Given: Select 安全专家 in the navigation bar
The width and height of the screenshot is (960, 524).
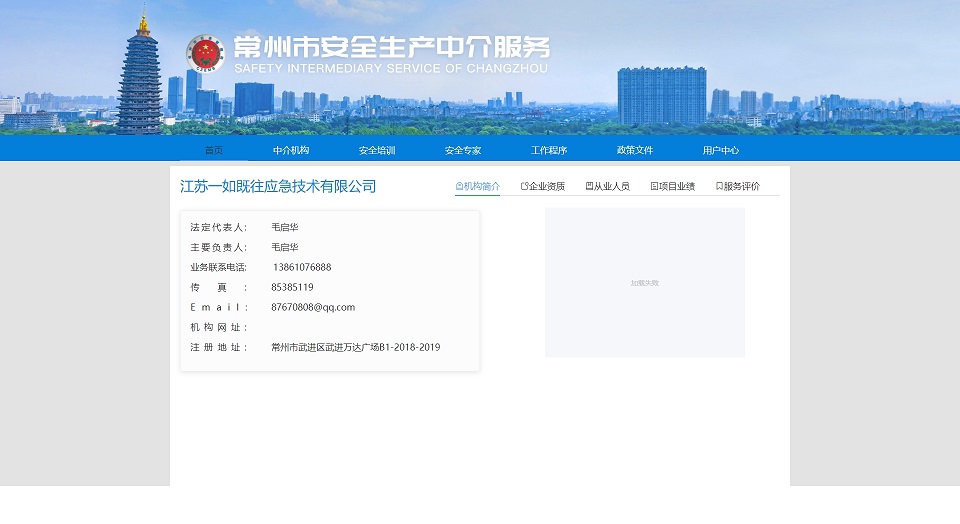Looking at the screenshot, I should coord(463,150).
